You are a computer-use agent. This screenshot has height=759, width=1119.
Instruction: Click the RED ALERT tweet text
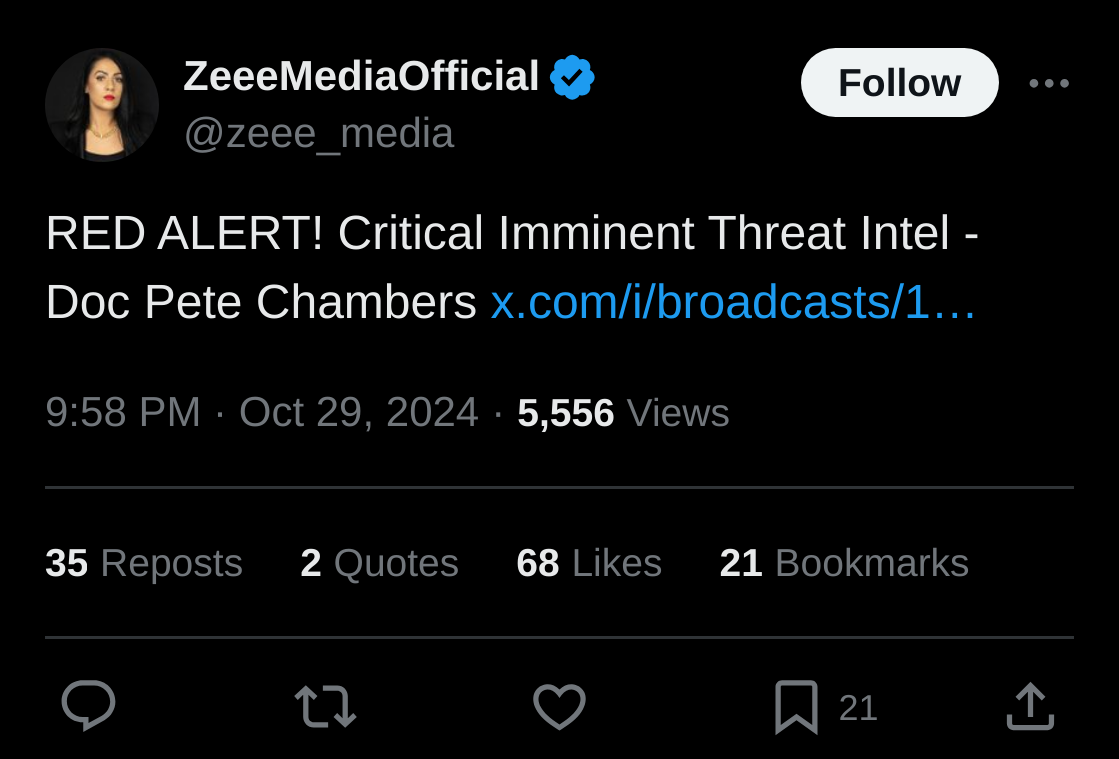pos(512,268)
